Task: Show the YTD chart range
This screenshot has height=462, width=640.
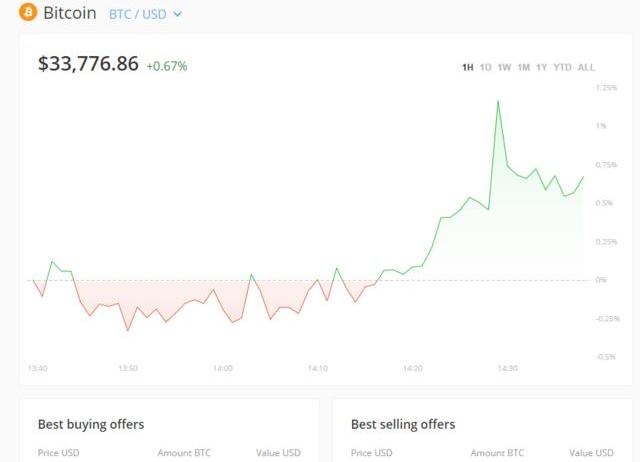Action: click(562, 68)
